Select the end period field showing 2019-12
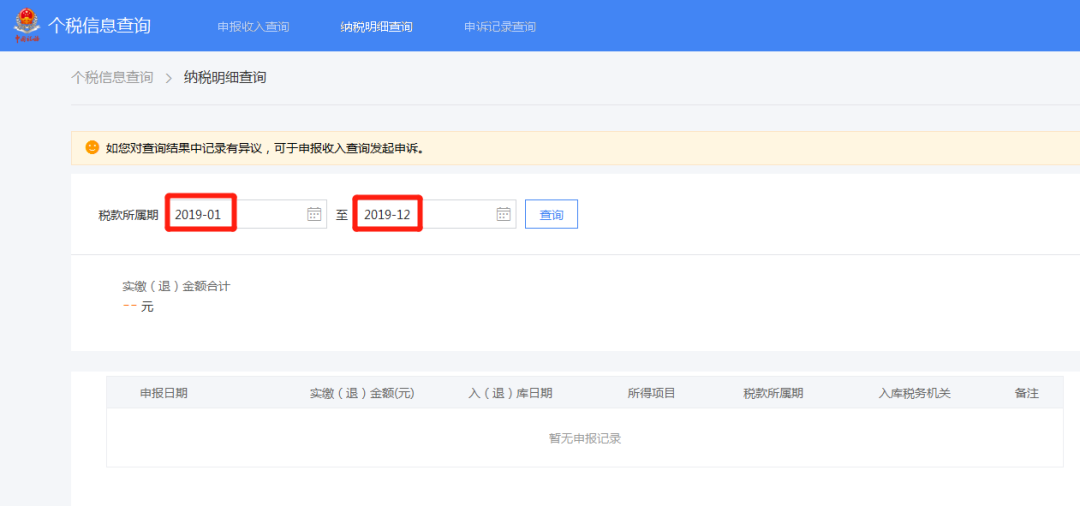The width and height of the screenshot is (1080, 506). click(x=436, y=214)
